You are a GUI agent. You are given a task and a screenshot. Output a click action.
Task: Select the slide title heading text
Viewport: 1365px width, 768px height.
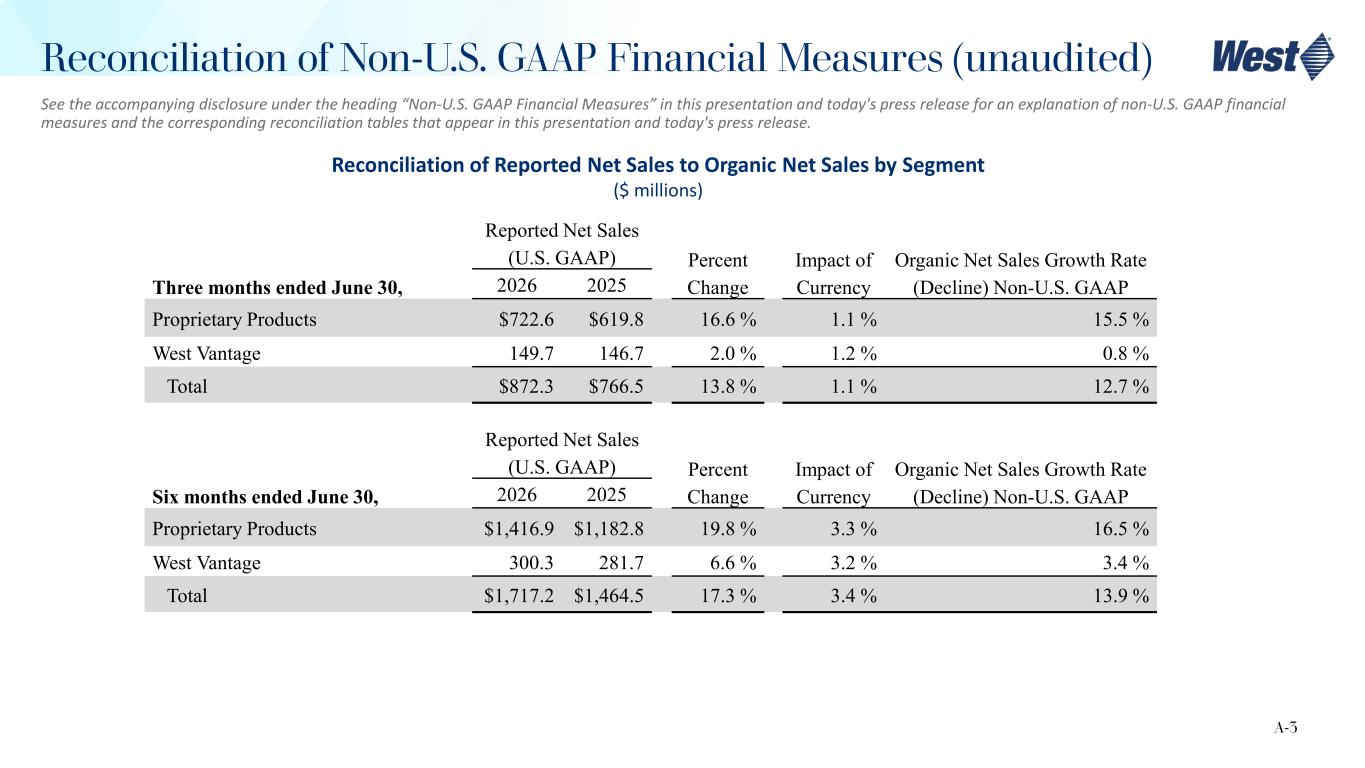tap(597, 58)
